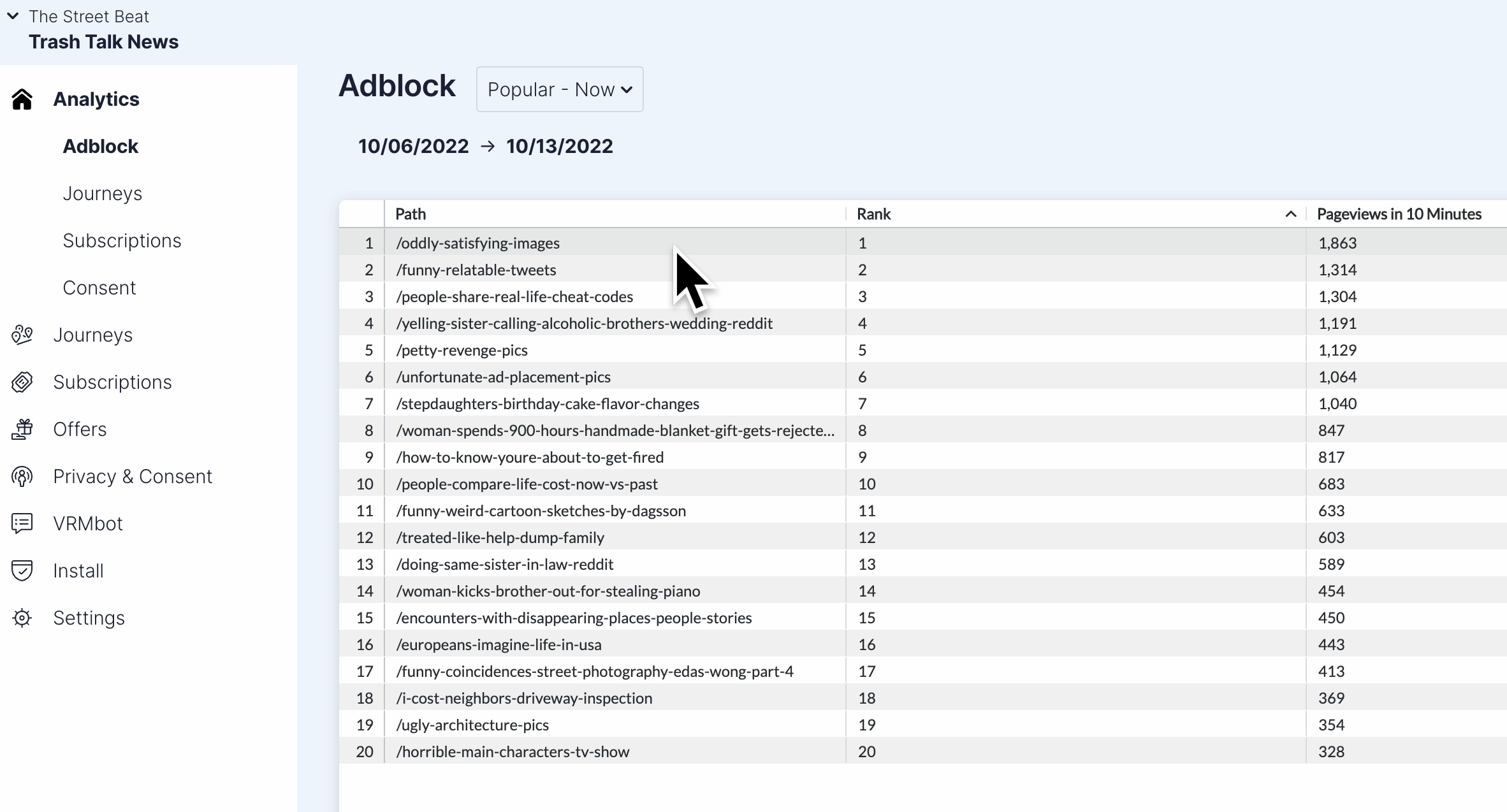The width and height of the screenshot is (1507, 812).
Task: Select the /funny-coincidences-street-photography-edas-wong-part-4 path
Action: tap(595, 672)
